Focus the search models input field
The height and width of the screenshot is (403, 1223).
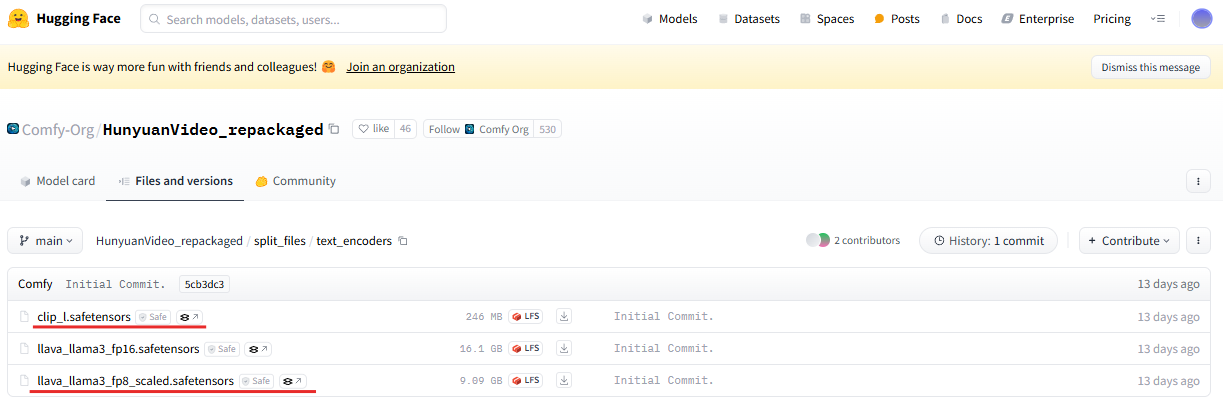click(293, 19)
